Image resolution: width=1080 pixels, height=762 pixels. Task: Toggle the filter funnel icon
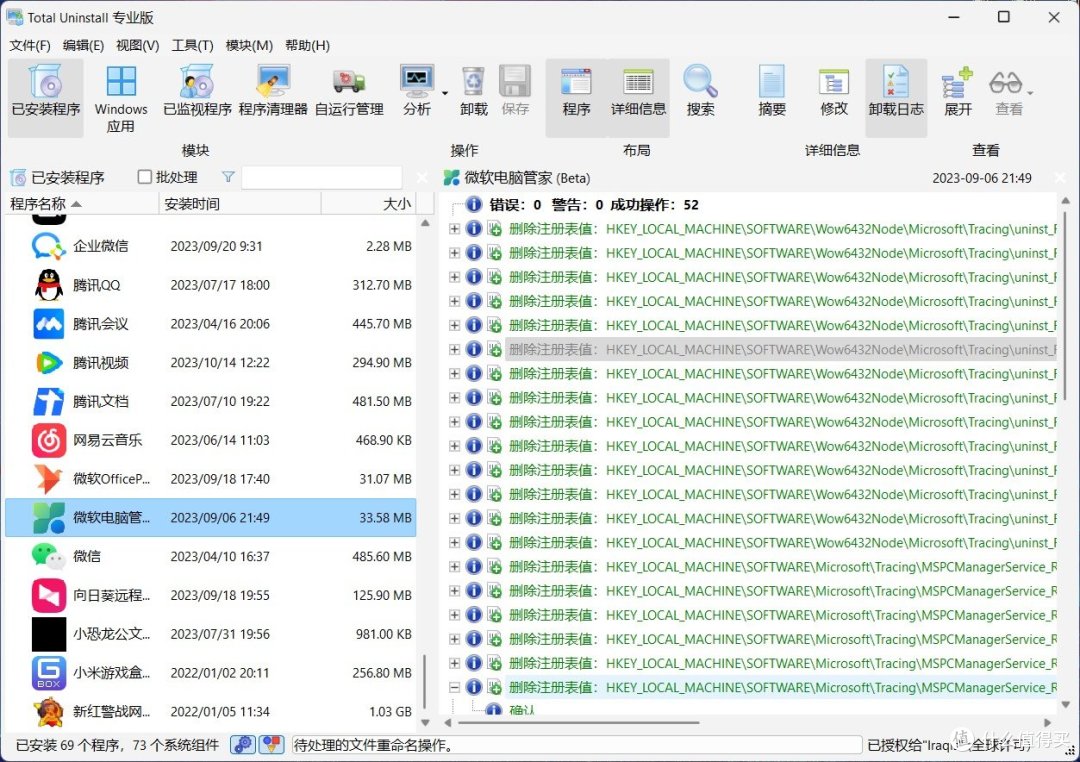point(228,177)
